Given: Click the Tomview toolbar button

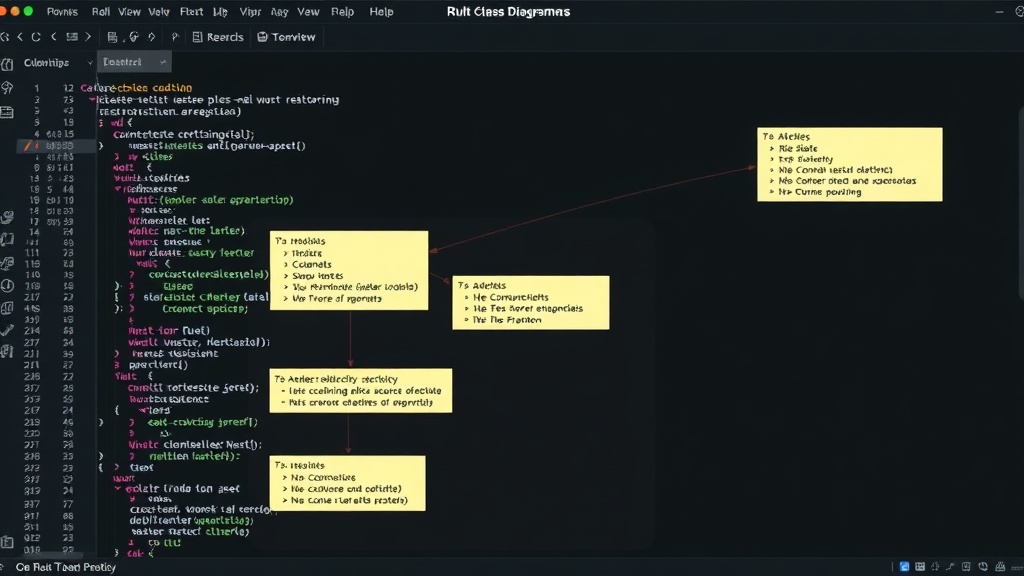Looking at the screenshot, I should point(286,37).
